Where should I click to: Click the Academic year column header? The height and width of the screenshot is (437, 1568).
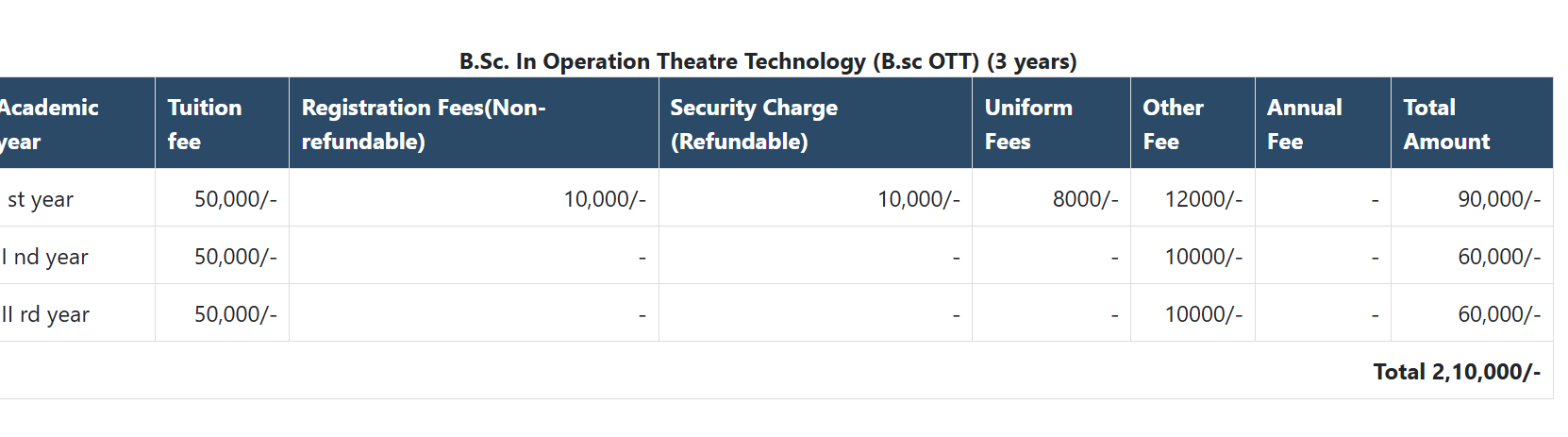point(47,124)
